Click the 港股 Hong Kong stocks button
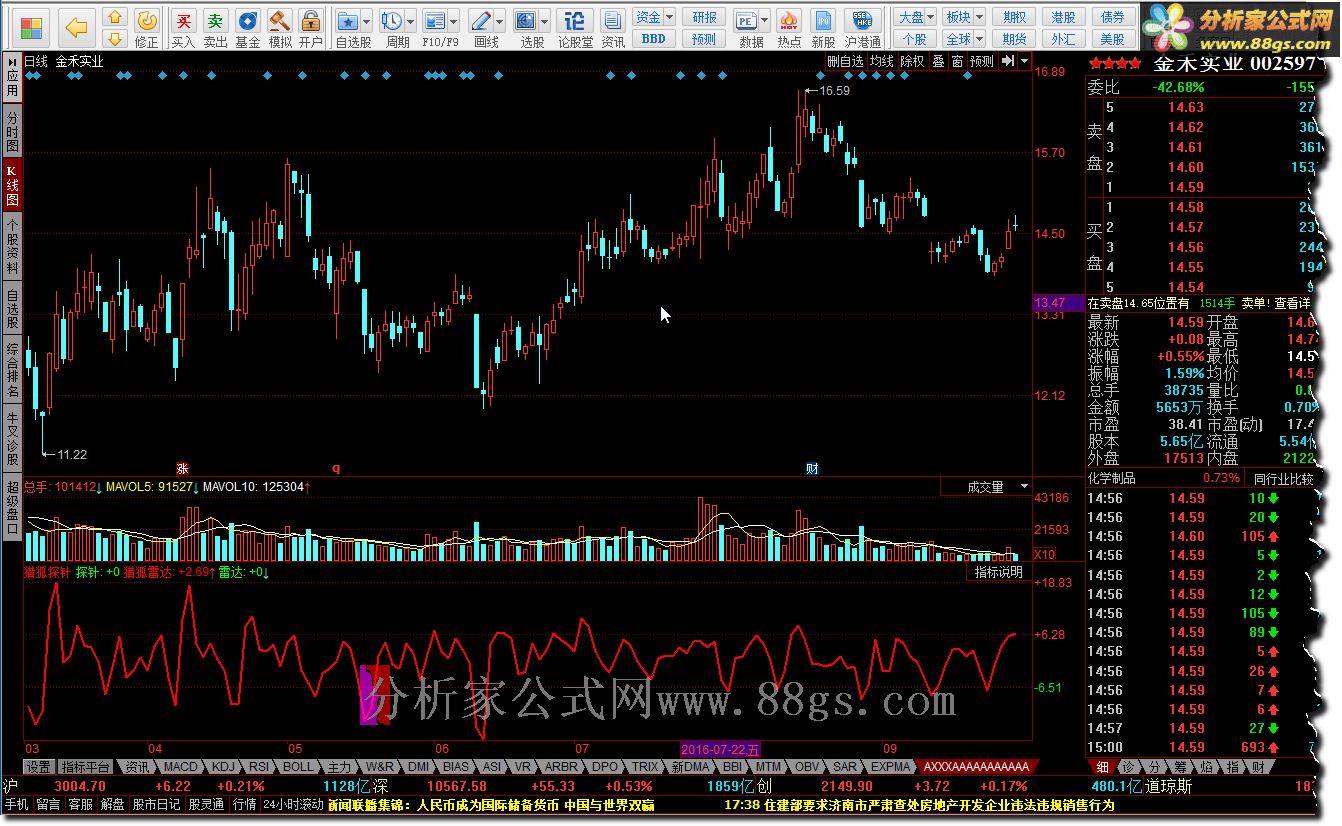1342x826 pixels. click(1063, 17)
